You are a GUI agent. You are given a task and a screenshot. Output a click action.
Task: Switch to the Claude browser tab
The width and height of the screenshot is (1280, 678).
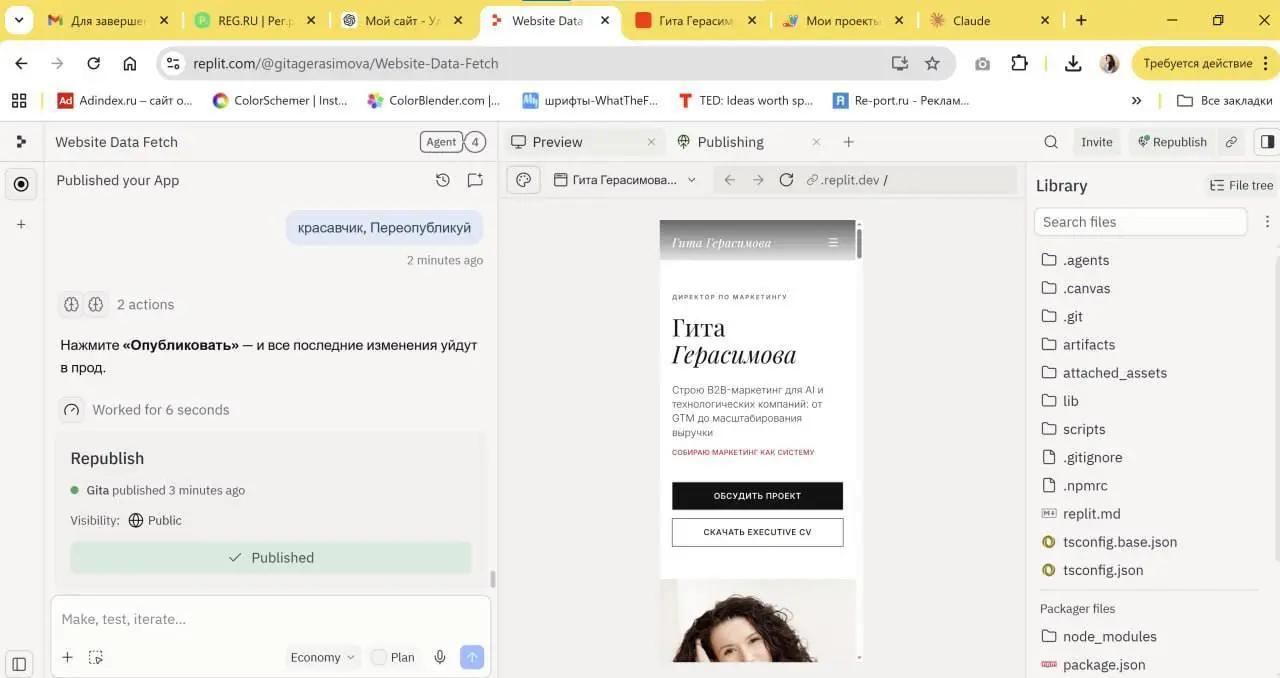988,20
